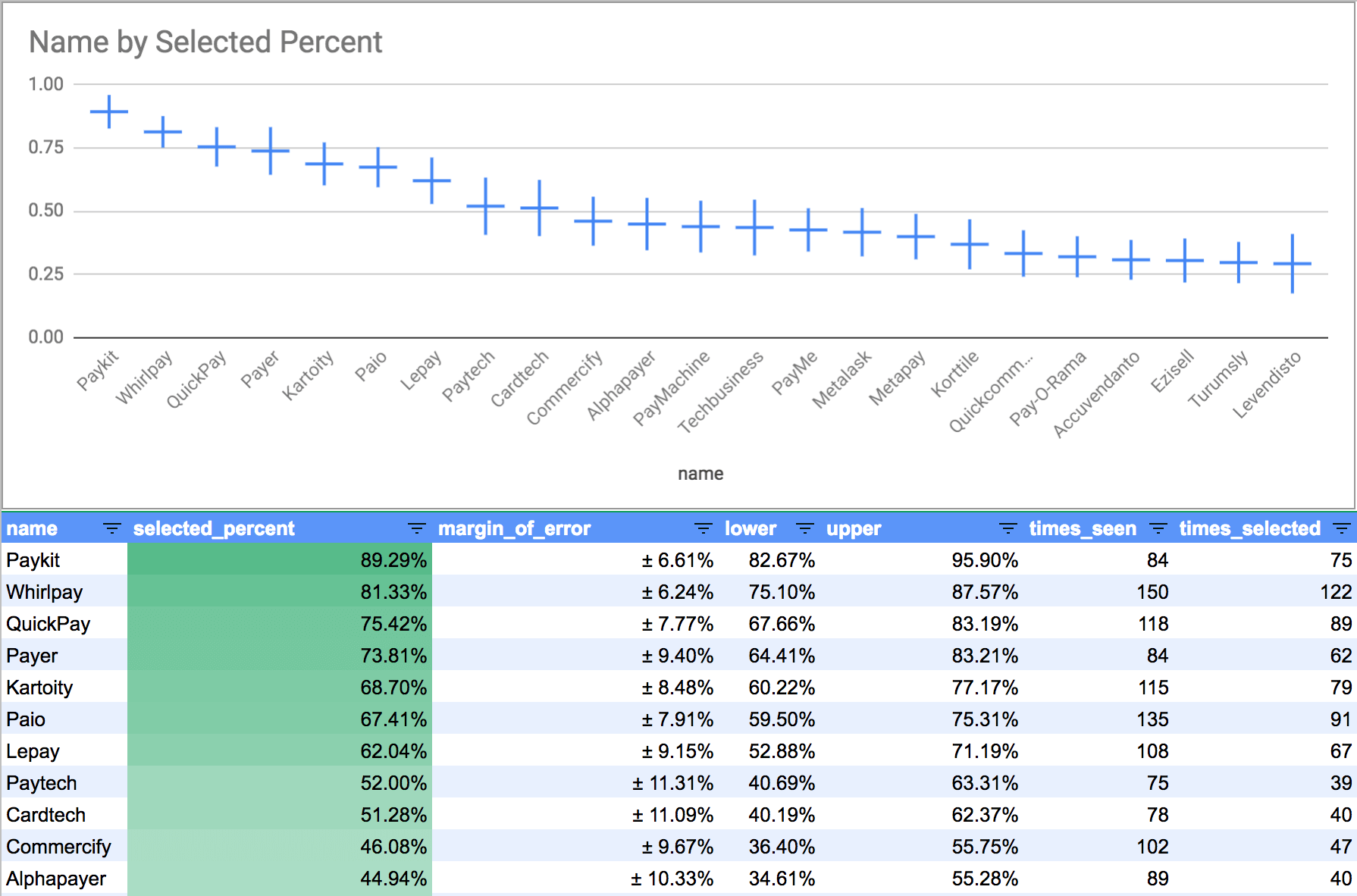Open filter icon for times_seen column
The image size is (1357, 896).
point(1158,528)
